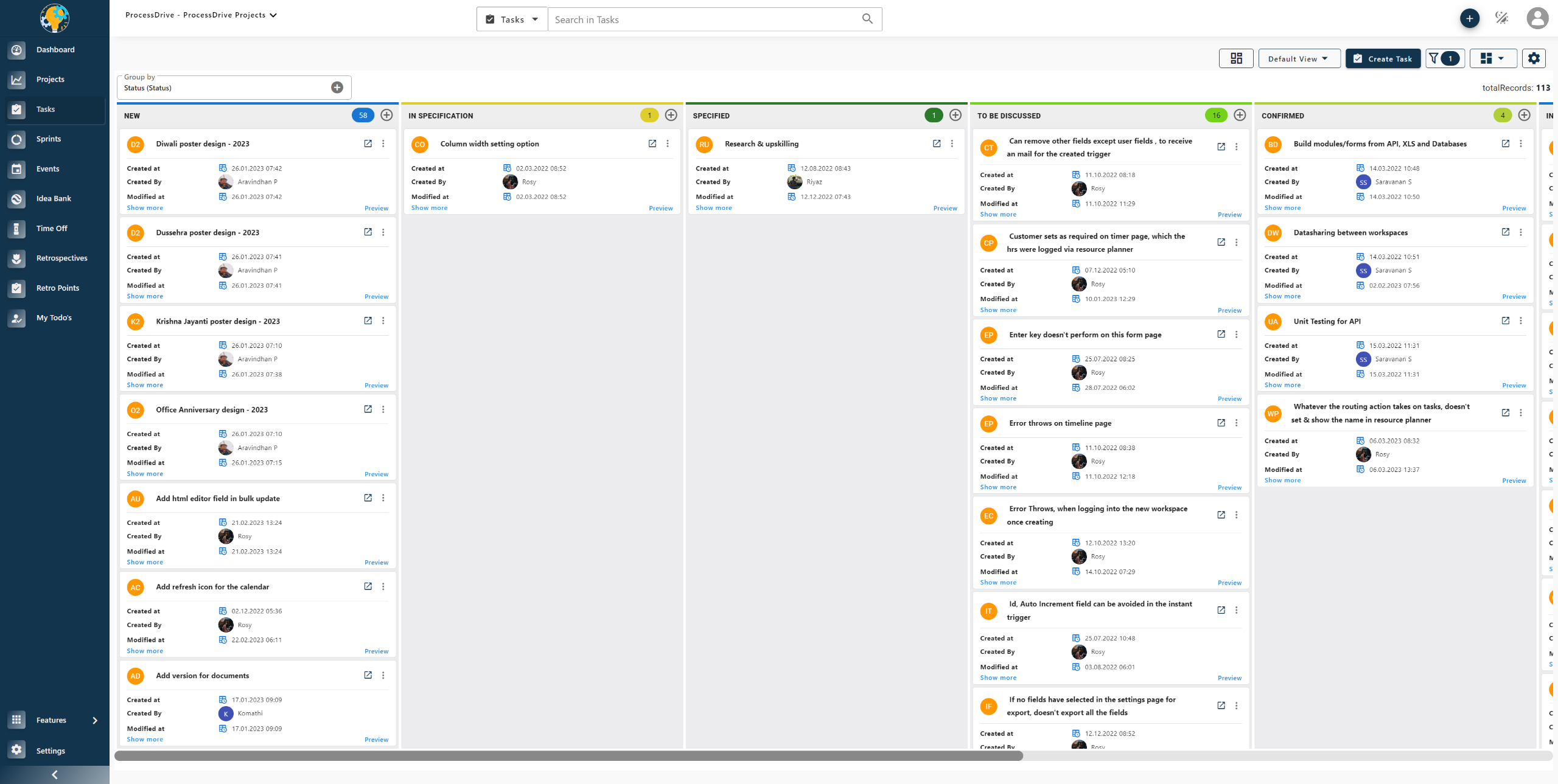This screenshot has height=784, width=1558.
Task: Switch to the Dashboard menu item
Action: point(55,49)
